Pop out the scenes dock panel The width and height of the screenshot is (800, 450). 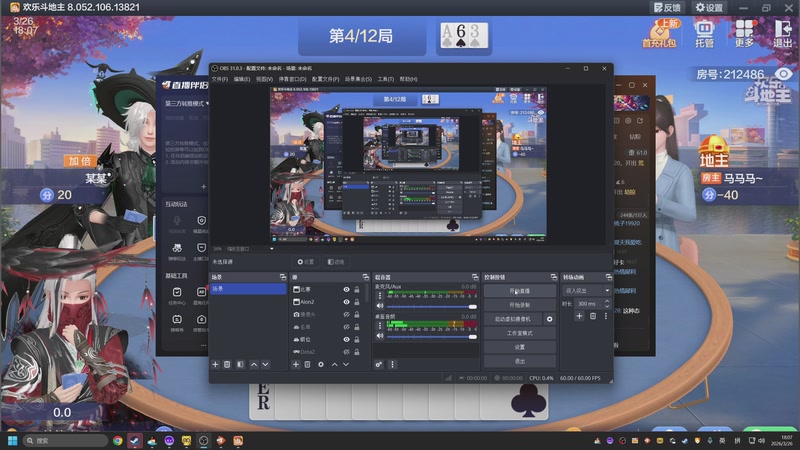point(283,277)
